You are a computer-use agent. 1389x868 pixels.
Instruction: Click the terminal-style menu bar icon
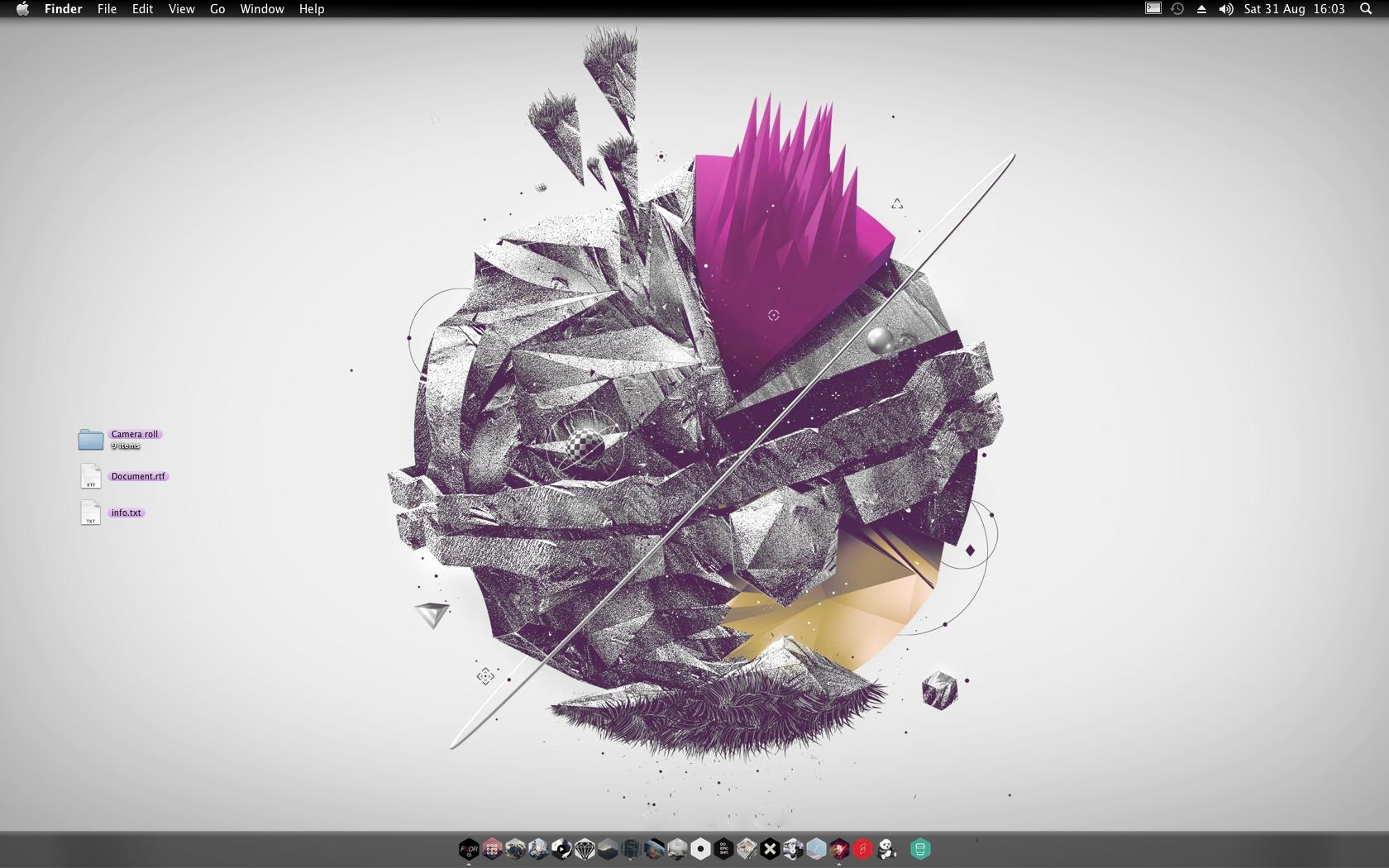click(1153, 8)
